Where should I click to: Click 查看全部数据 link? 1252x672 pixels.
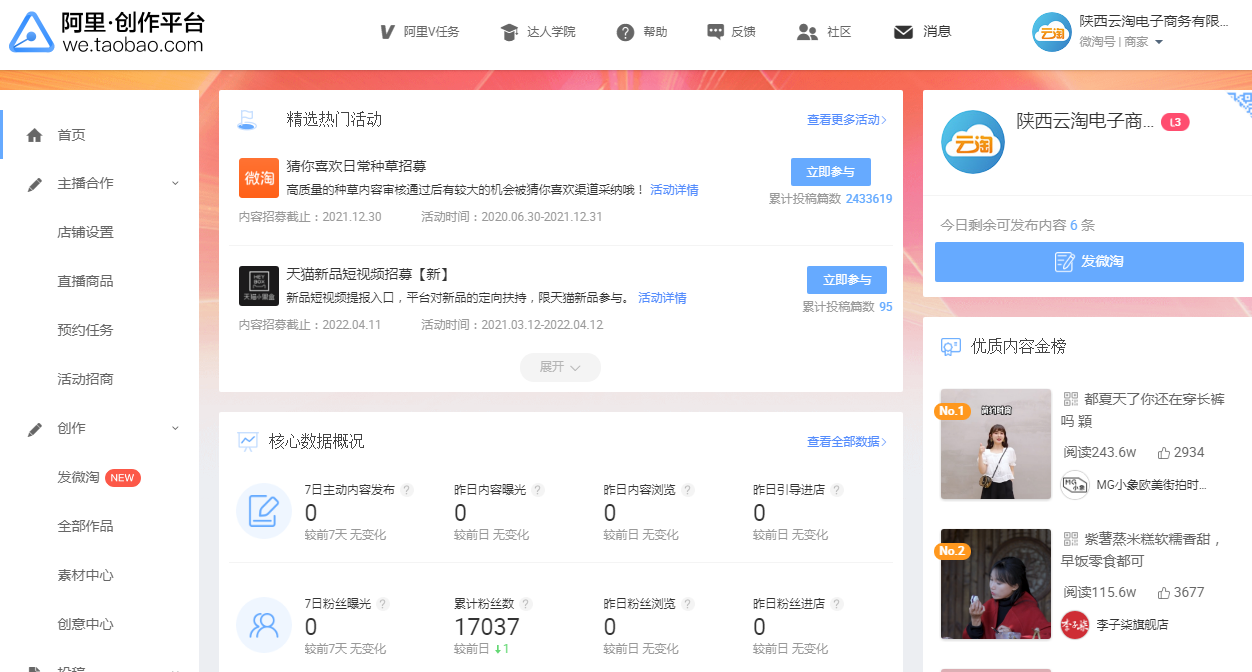click(847, 441)
